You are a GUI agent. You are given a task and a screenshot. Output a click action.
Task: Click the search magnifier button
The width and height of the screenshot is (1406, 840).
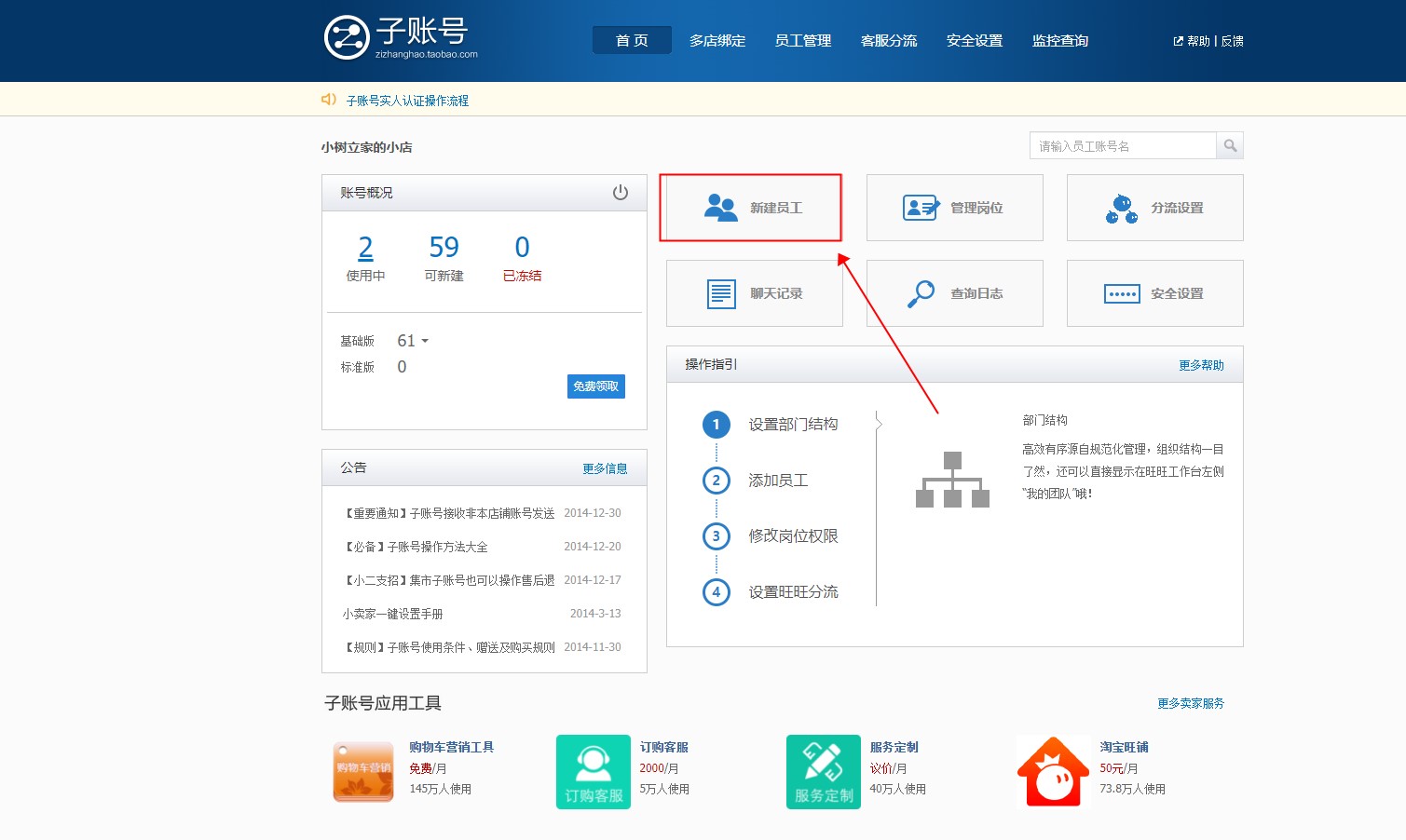tap(1230, 146)
